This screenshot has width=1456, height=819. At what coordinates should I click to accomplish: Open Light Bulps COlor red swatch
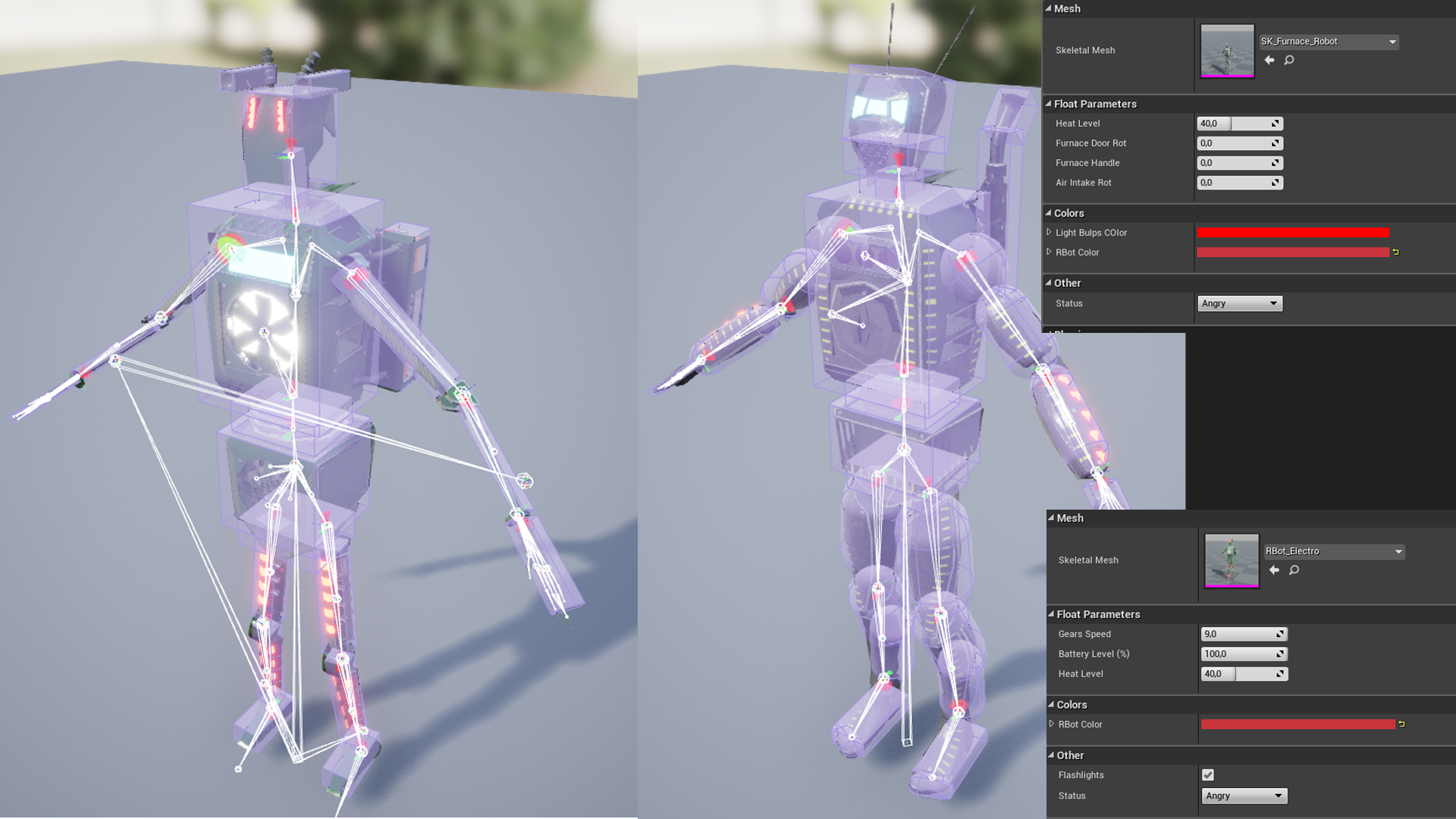pyautogui.click(x=1292, y=233)
